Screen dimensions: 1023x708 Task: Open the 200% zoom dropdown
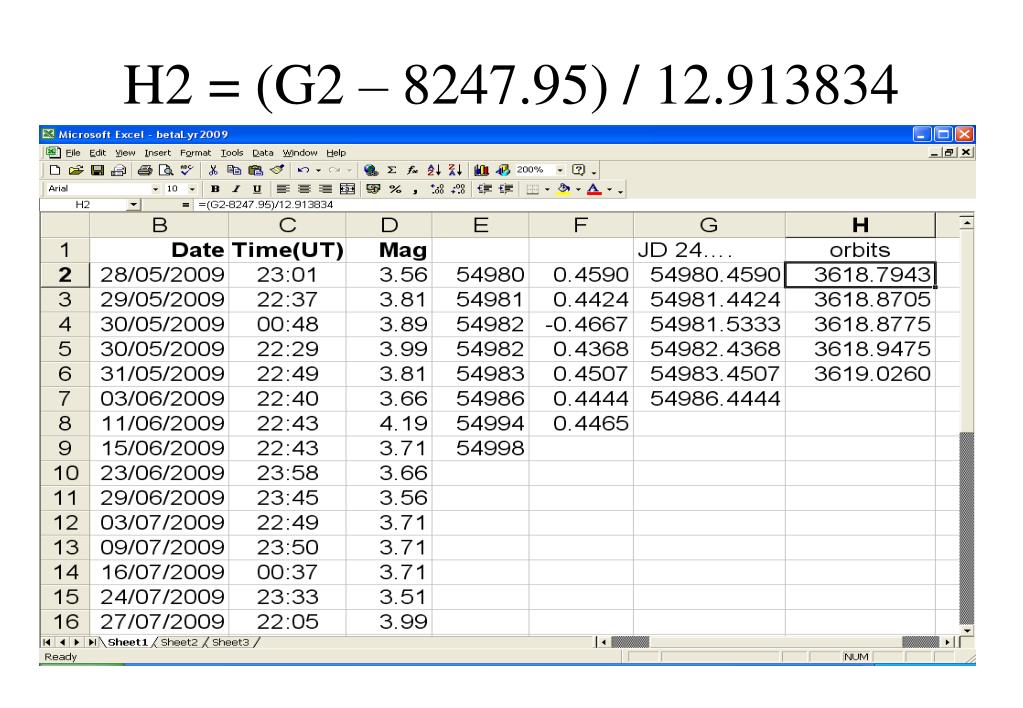click(x=560, y=170)
